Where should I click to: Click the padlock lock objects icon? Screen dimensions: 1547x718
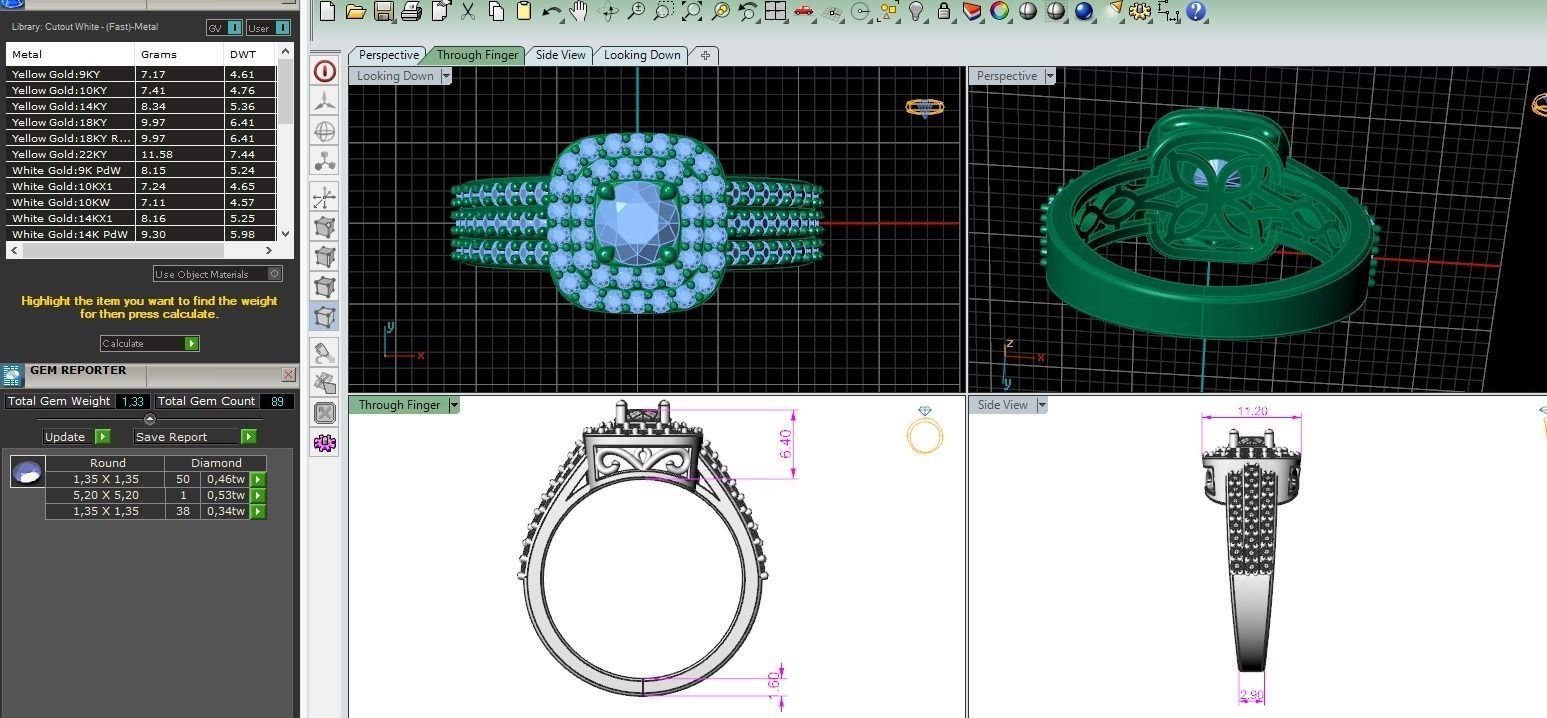[944, 12]
